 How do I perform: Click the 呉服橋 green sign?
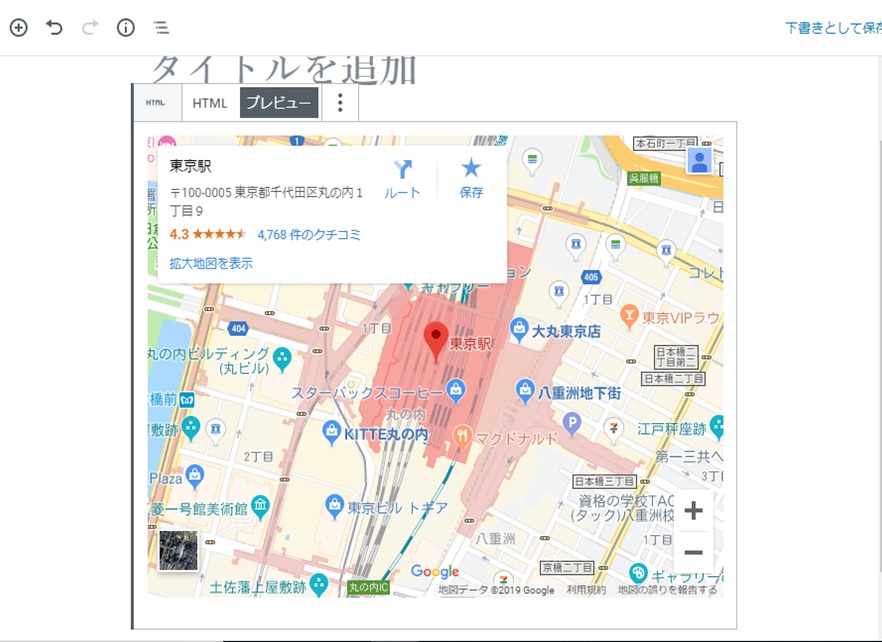644,179
